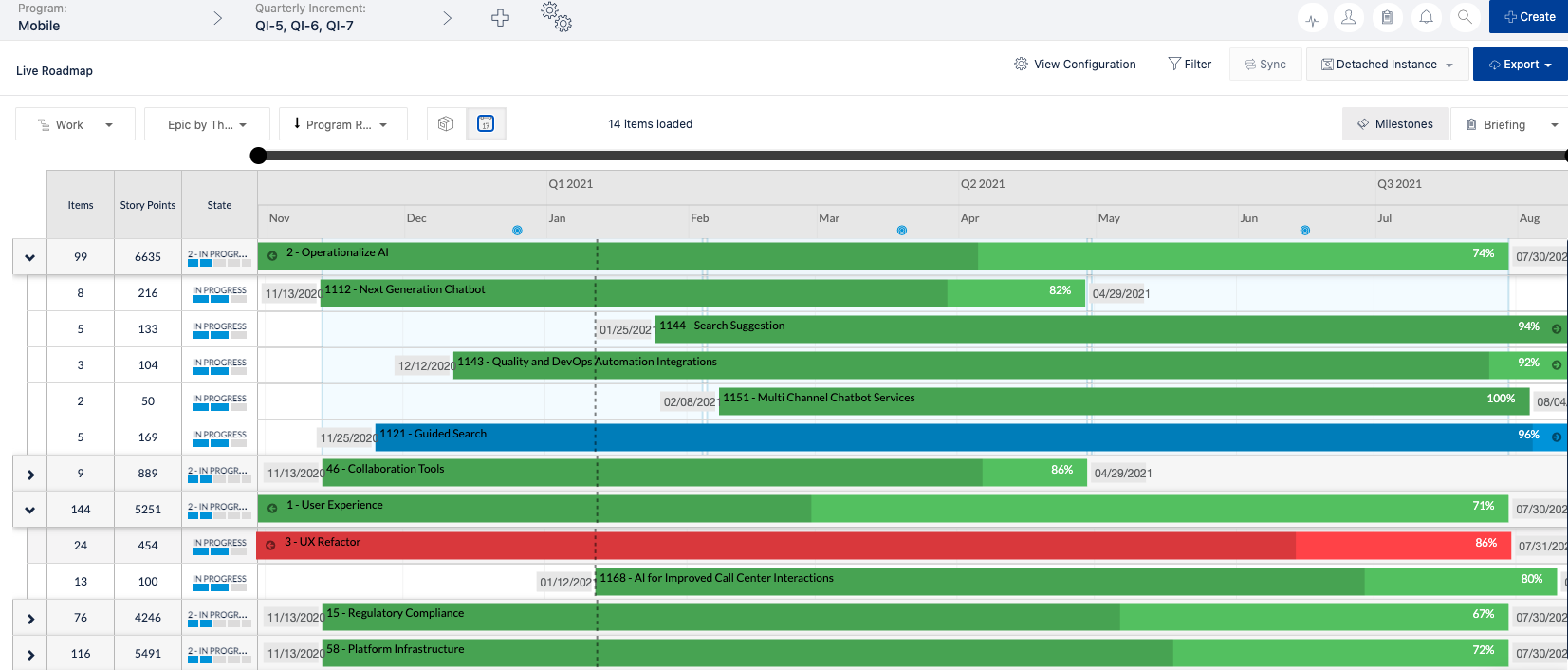Open the Program R... sort dropdown
Image resolution: width=1568 pixels, height=670 pixels.
(342, 124)
